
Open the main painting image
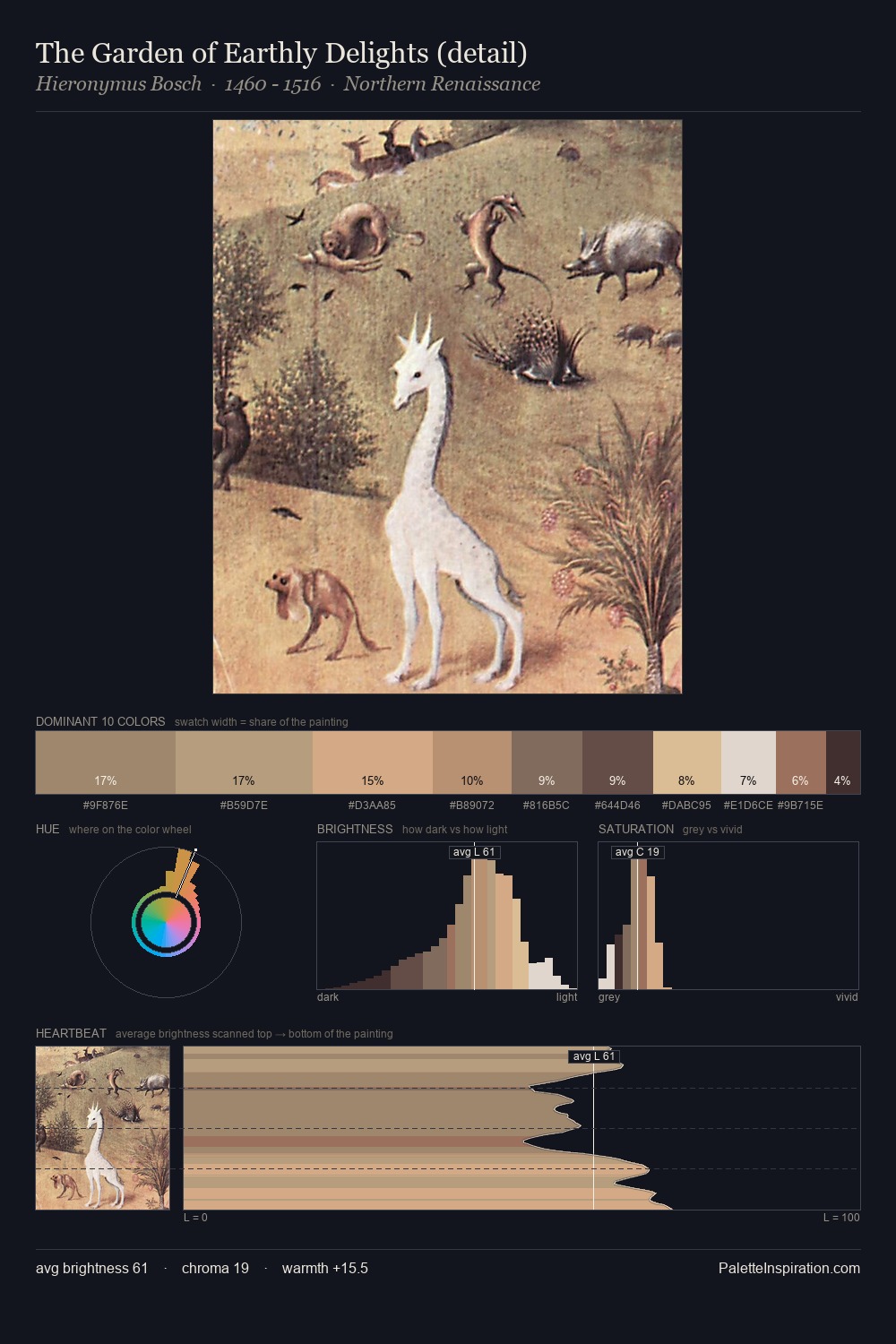(447, 407)
